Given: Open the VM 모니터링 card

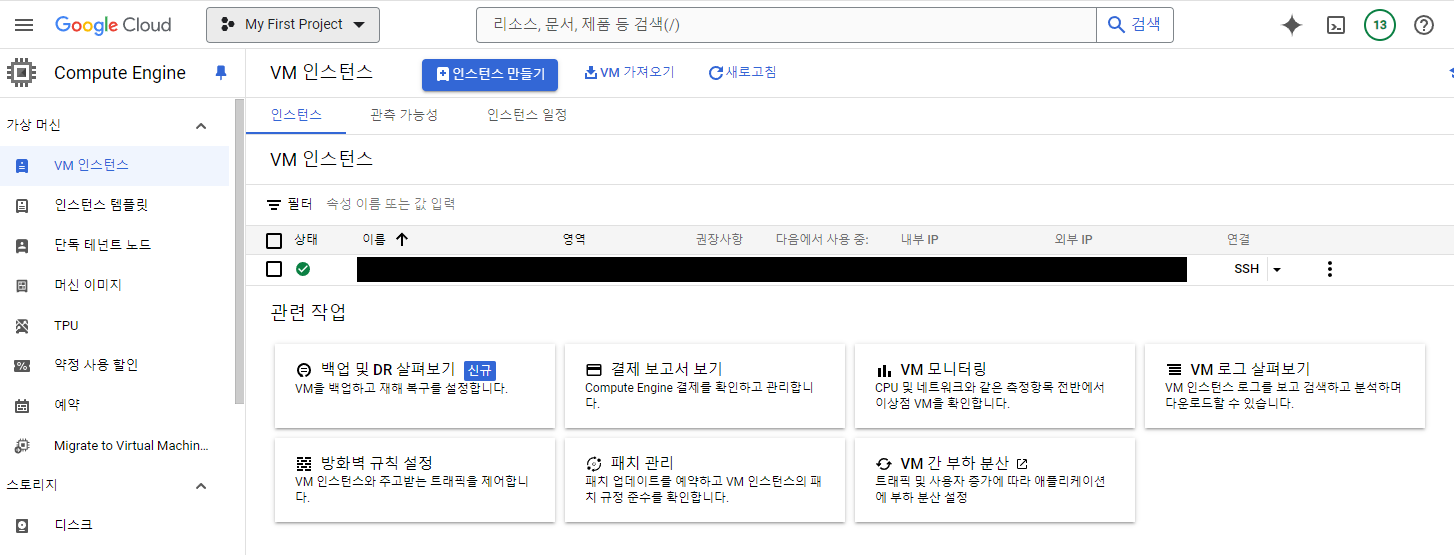Looking at the screenshot, I should click(995, 386).
